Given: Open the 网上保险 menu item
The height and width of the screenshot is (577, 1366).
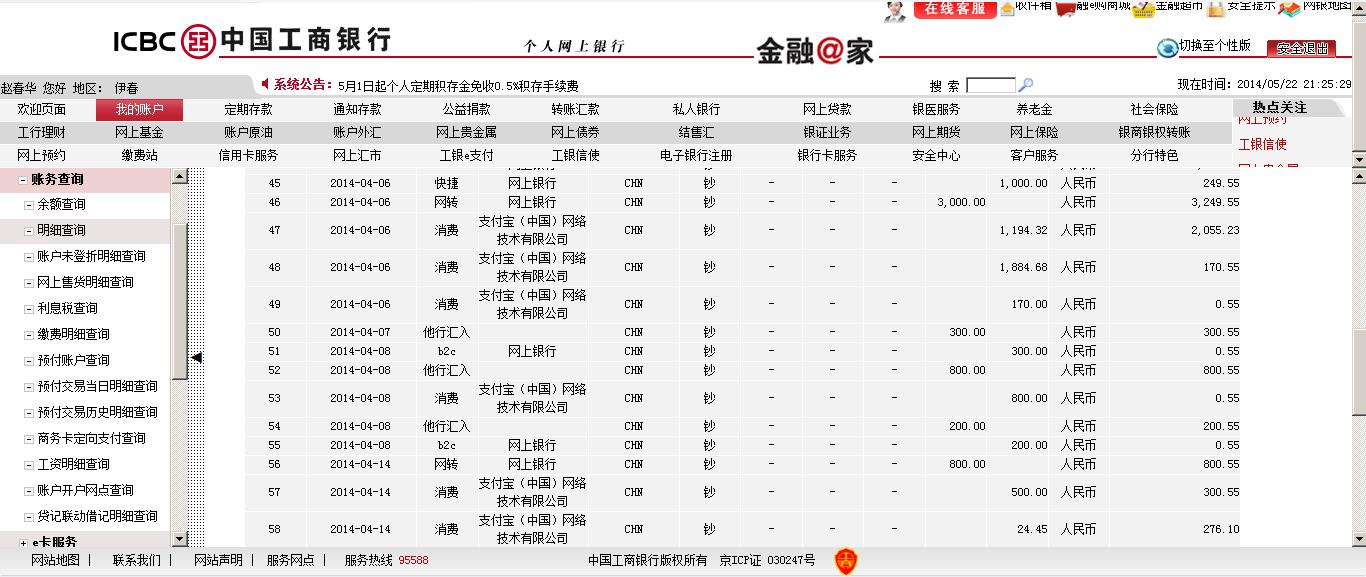Looking at the screenshot, I should click(x=1034, y=132).
